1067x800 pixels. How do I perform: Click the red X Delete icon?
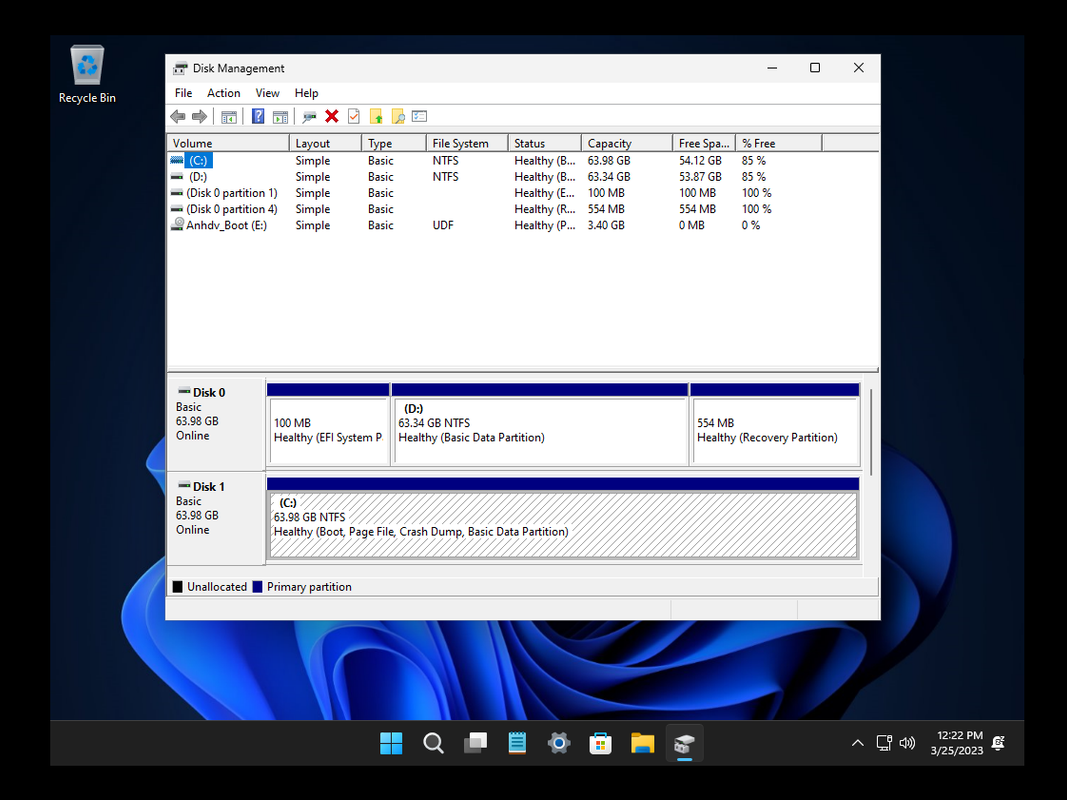coord(332,116)
